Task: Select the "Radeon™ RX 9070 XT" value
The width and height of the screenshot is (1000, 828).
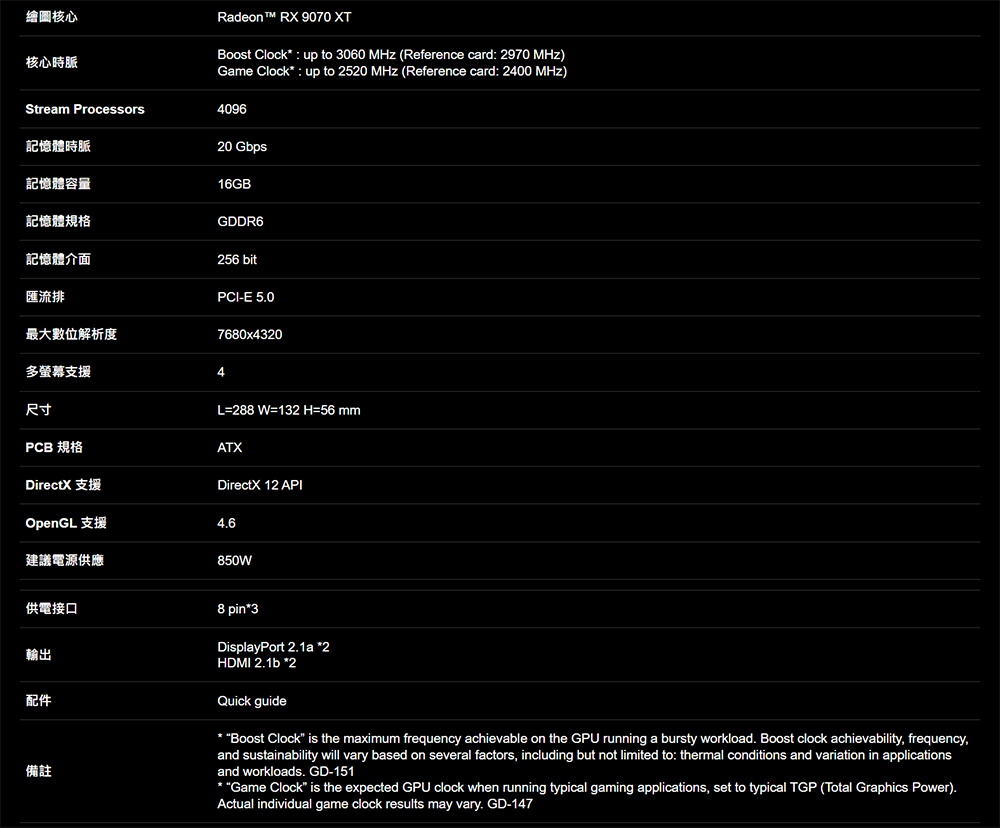Action: 284,17
